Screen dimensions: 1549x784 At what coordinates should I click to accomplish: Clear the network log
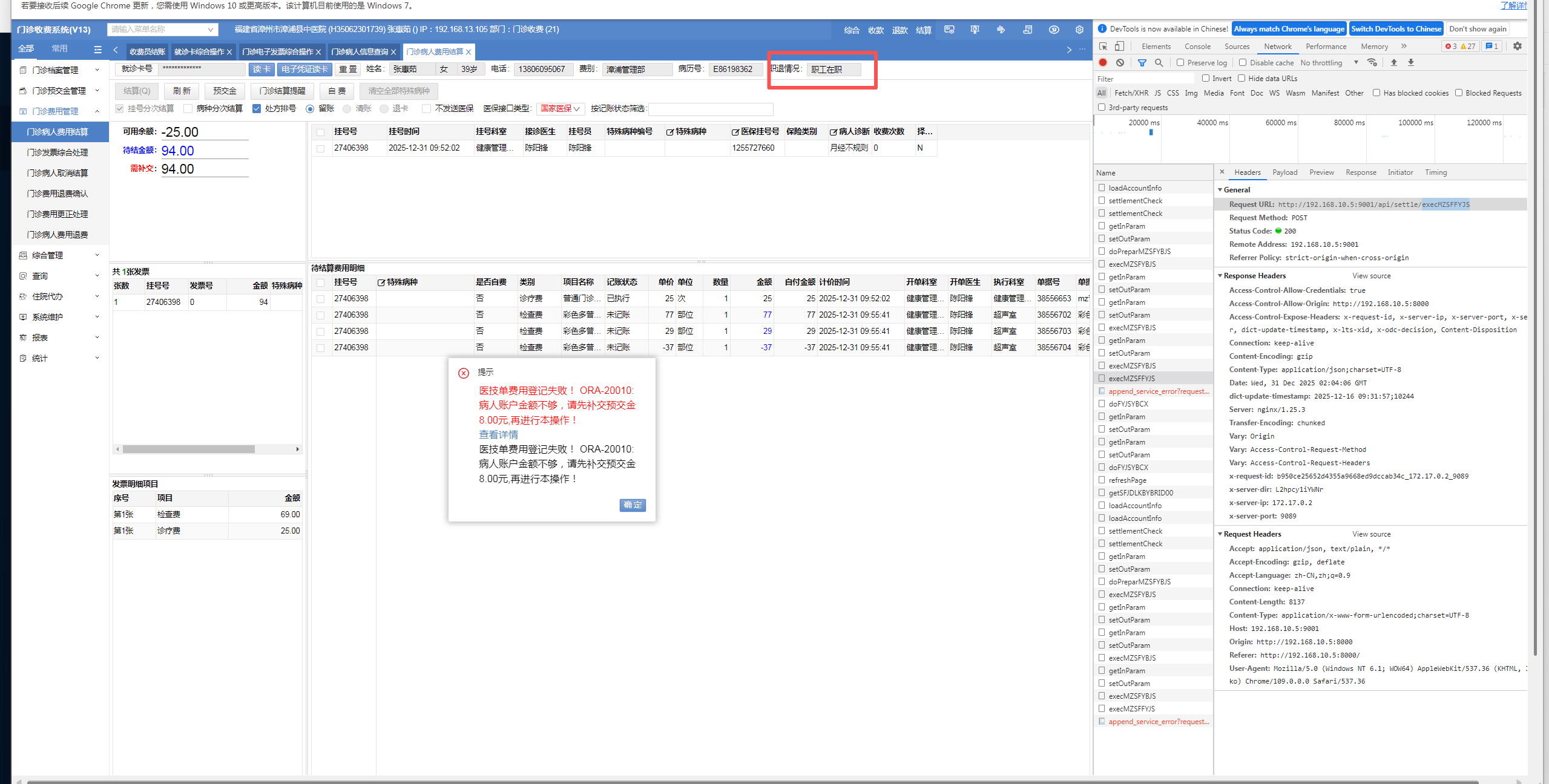pos(1120,62)
